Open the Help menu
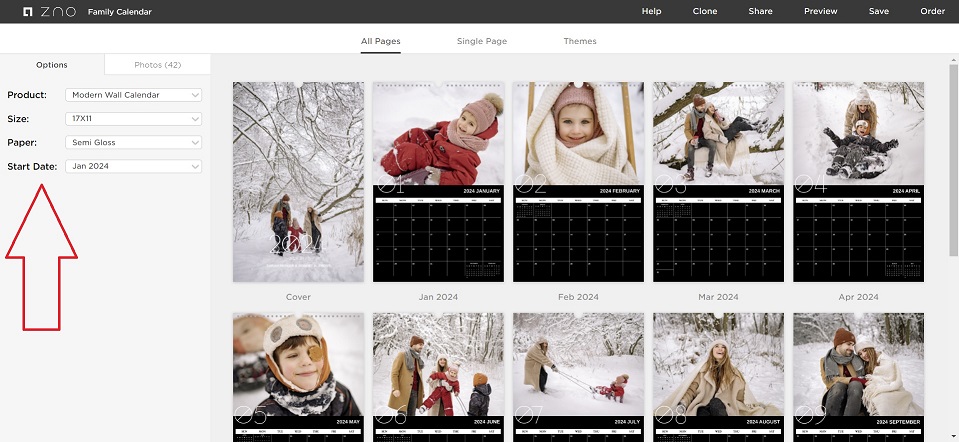Screen dimensions: 959x442 (651, 11)
